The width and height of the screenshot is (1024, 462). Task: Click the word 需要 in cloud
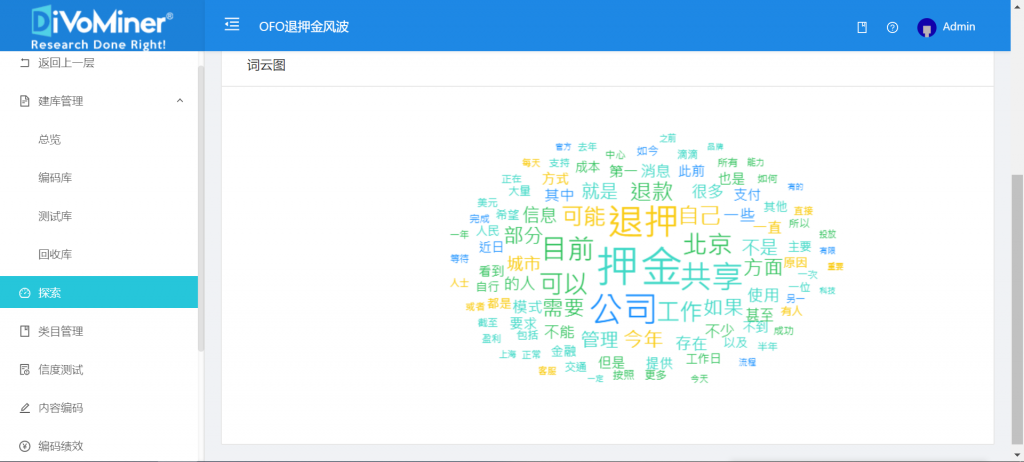pyautogui.click(x=563, y=308)
